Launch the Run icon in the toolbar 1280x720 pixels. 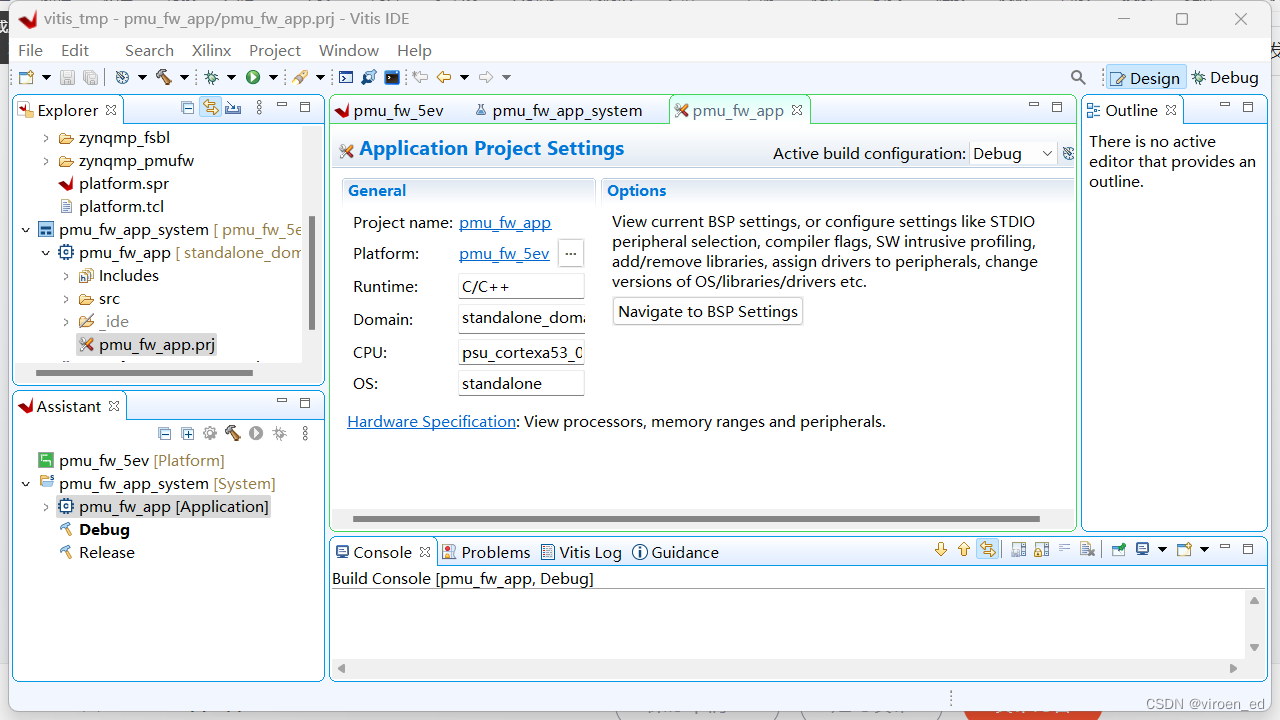[x=253, y=77]
